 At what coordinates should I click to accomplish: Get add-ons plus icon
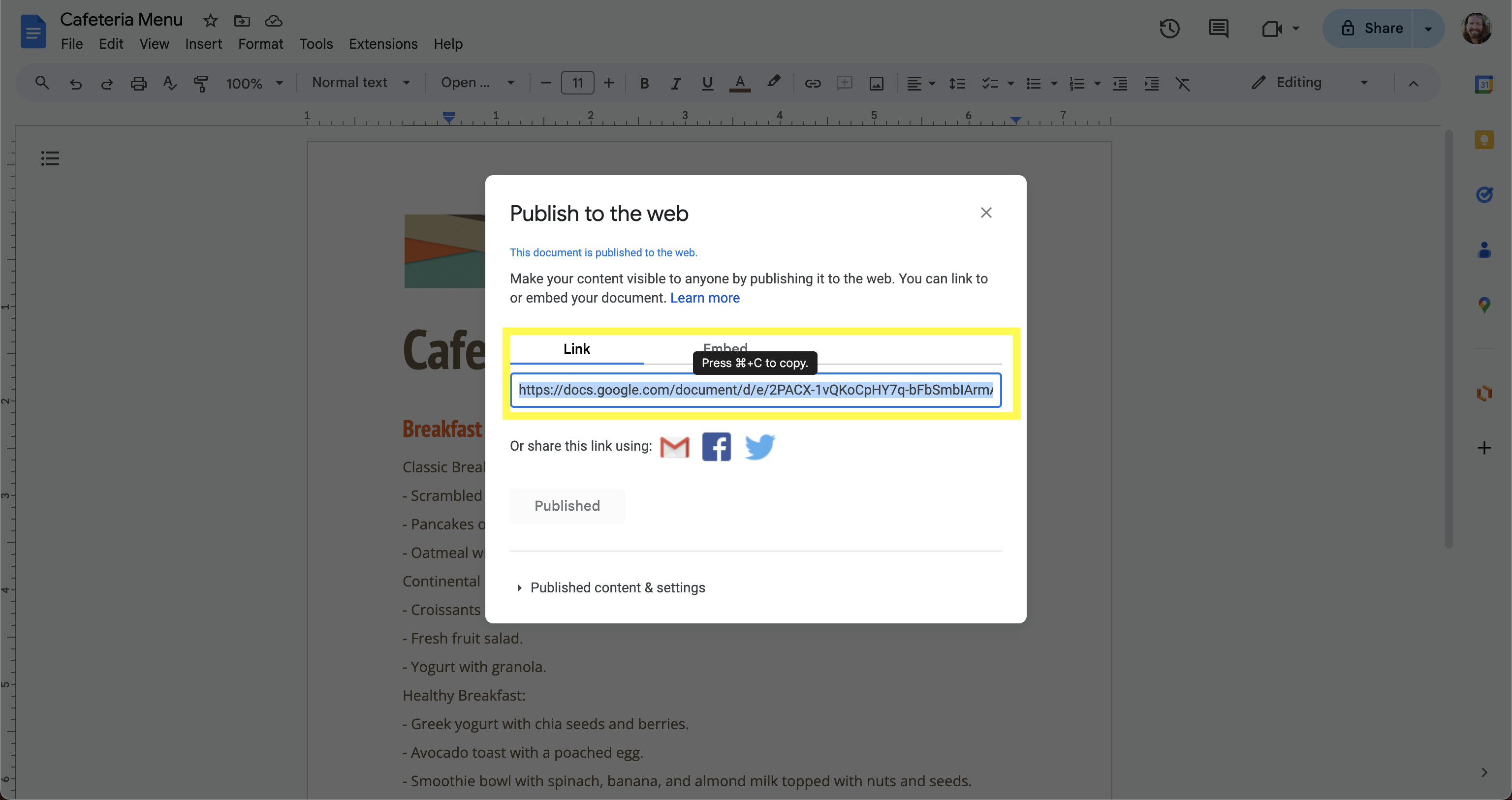tap(1484, 448)
